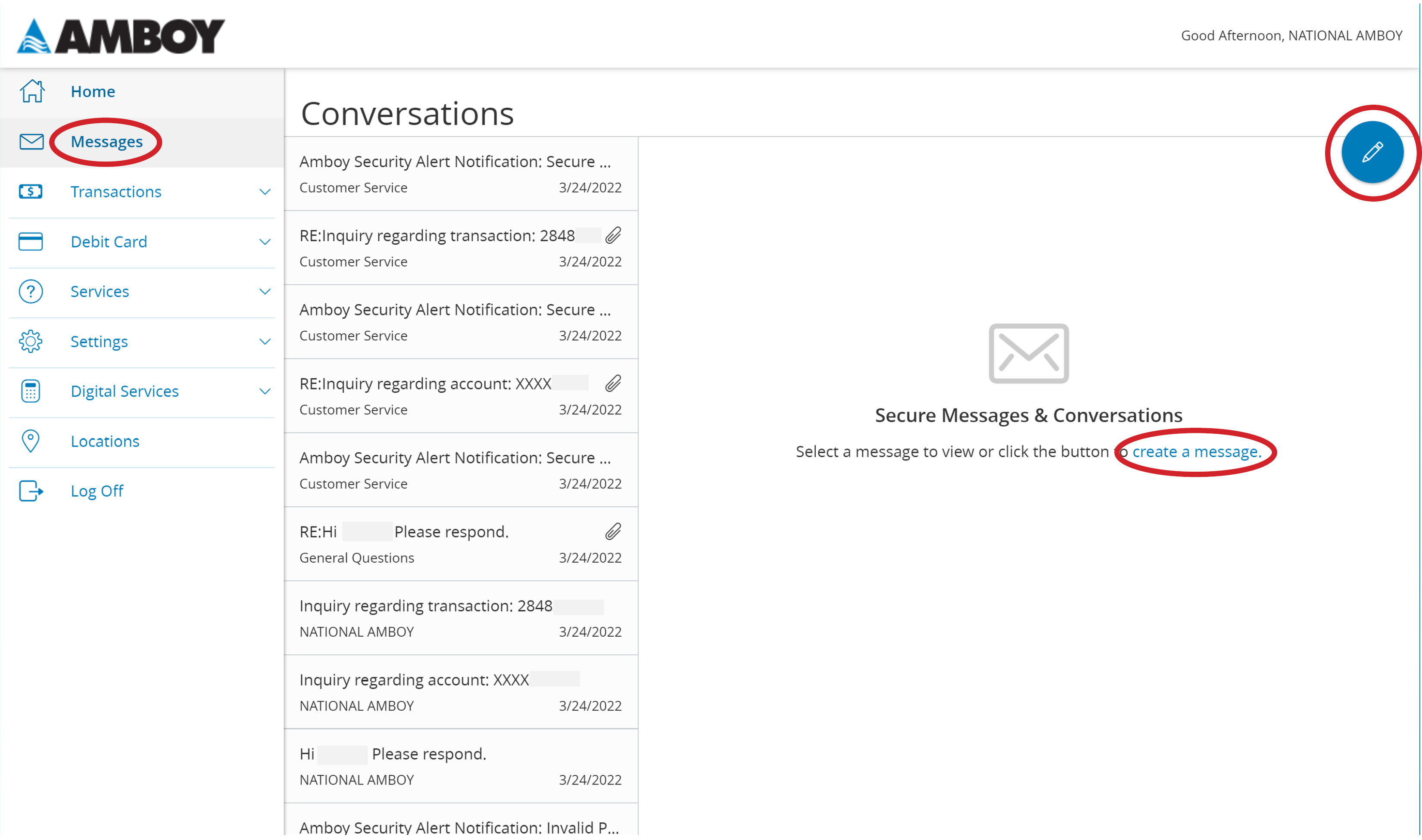Click the Transactions dollar icon
This screenshot has width=1422, height=840.
(31, 192)
